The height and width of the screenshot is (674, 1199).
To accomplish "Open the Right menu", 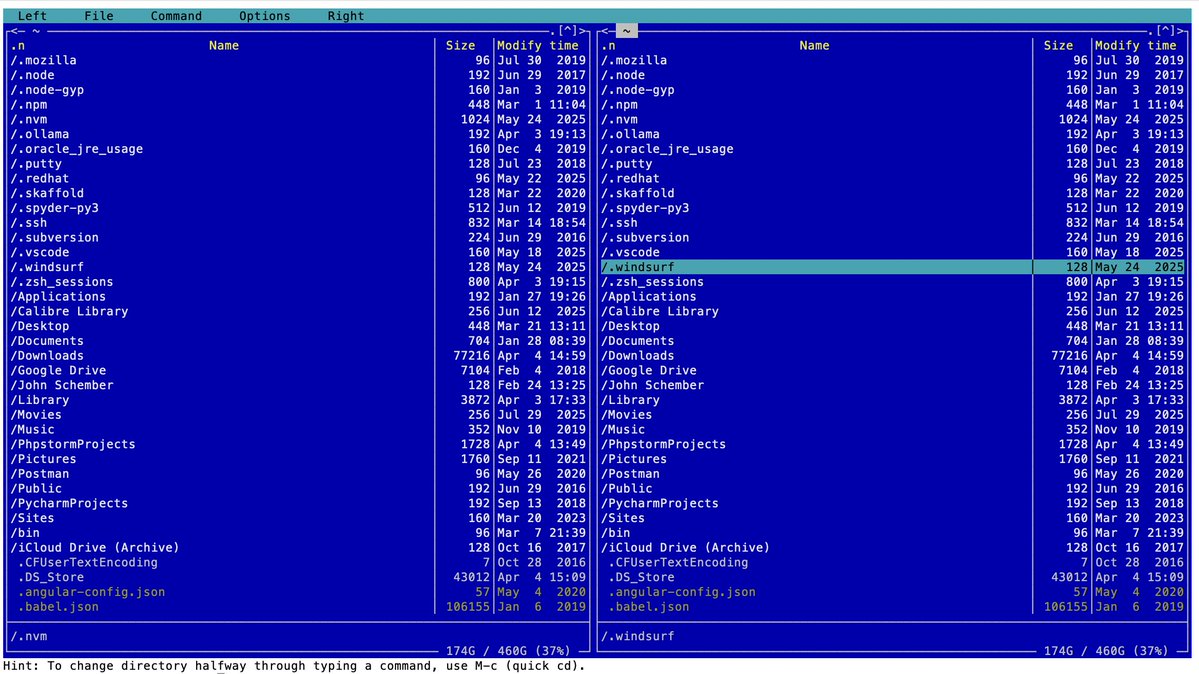I will [x=346, y=15].
